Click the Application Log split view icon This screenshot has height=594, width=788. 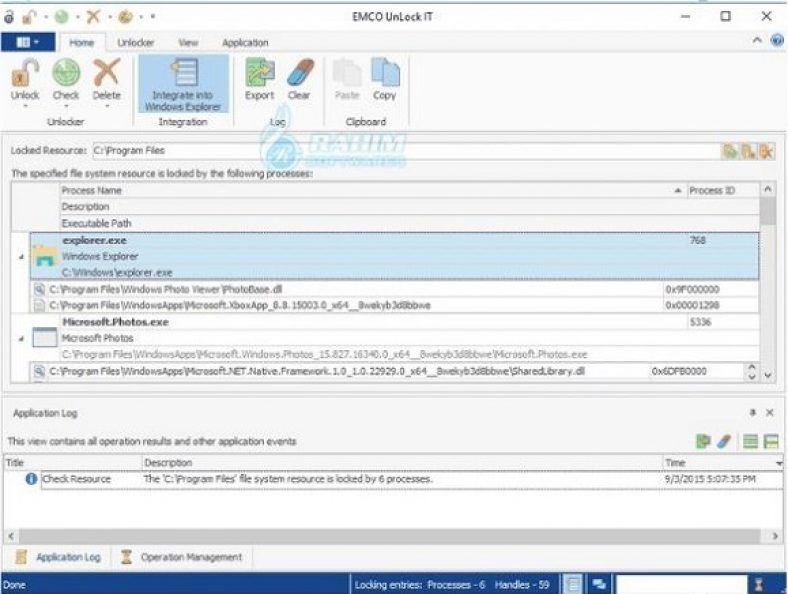[x=771, y=441]
